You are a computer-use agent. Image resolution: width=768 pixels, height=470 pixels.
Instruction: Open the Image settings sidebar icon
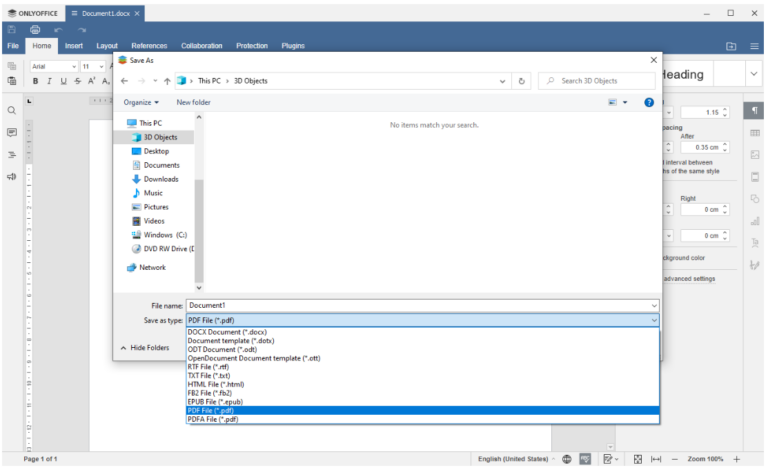755,155
